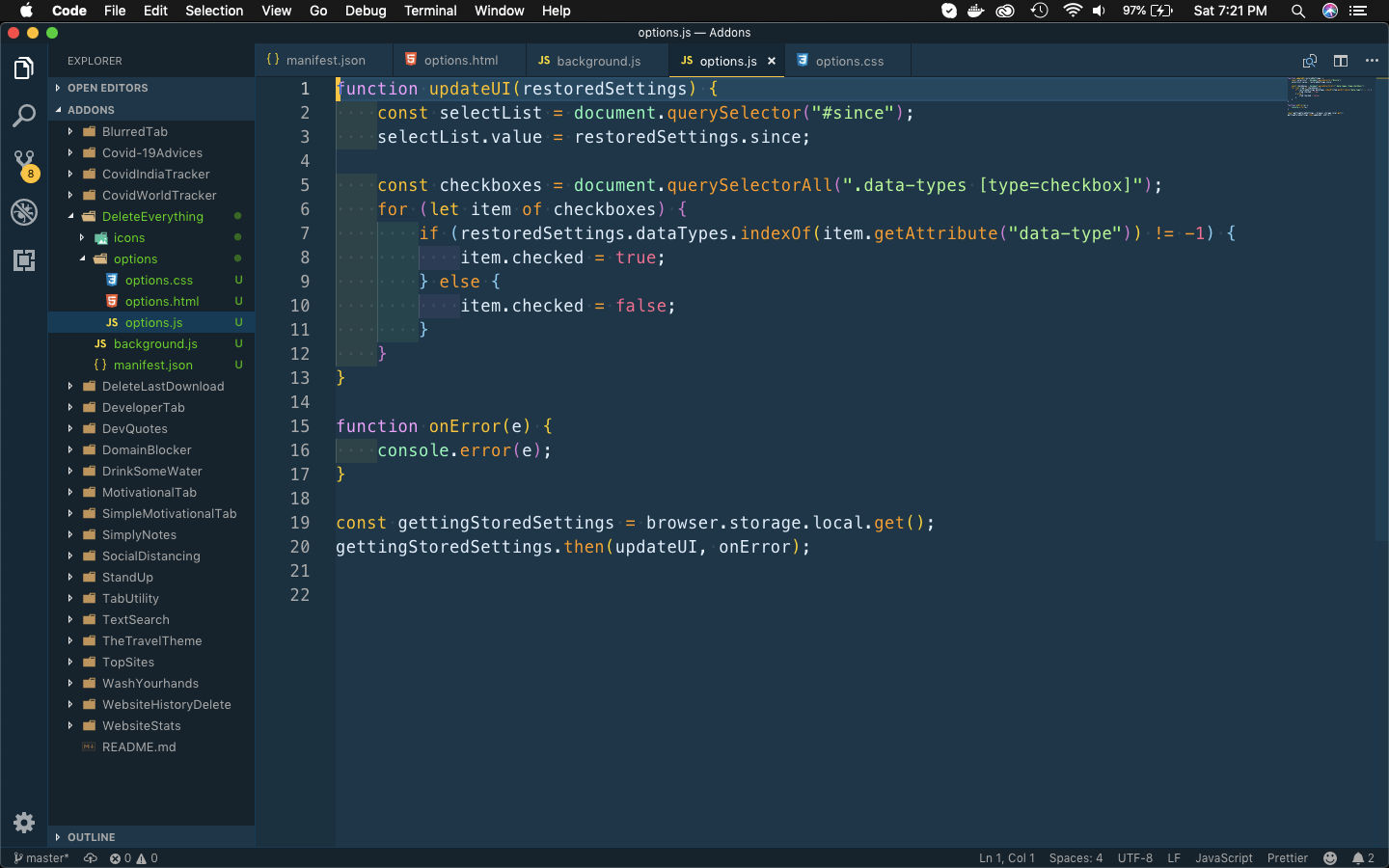The width and height of the screenshot is (1389, 868).
Task: Expand the OUTLINE section
Action: click(151, 837)
